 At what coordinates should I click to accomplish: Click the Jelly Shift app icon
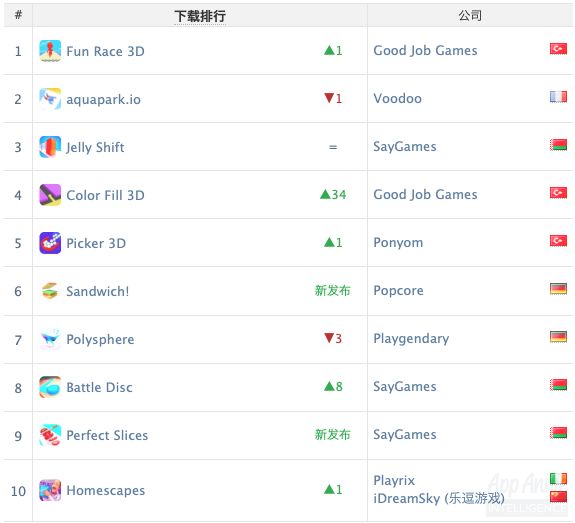pyautogui.click(x=50, y=147)
